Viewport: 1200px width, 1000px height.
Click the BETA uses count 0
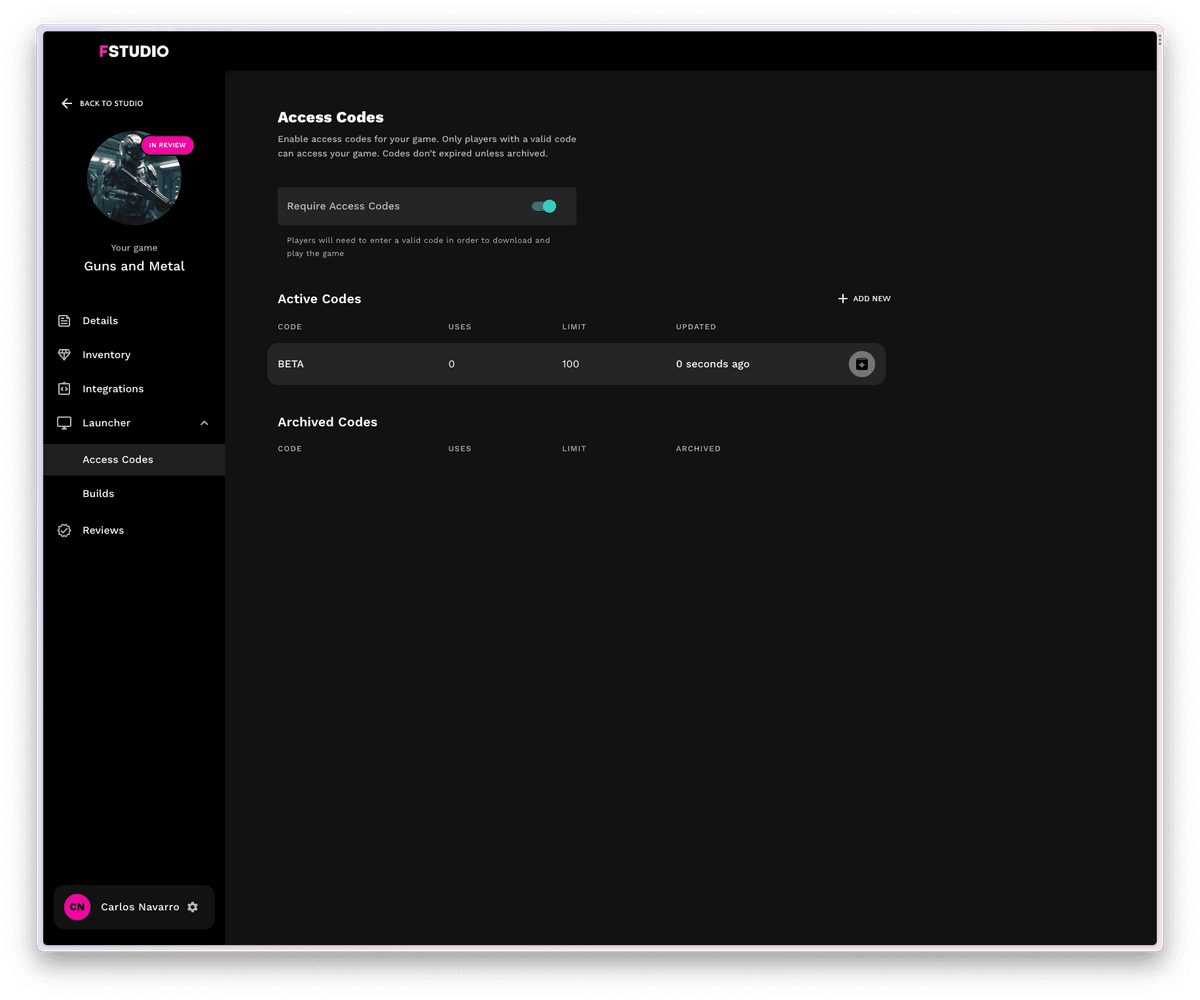452,364
